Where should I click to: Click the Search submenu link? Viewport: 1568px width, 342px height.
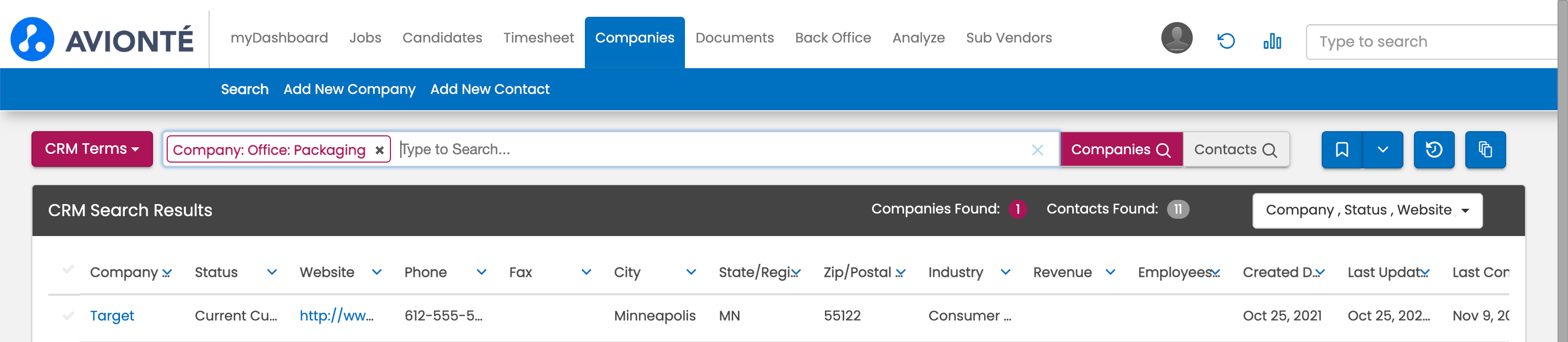245,89
